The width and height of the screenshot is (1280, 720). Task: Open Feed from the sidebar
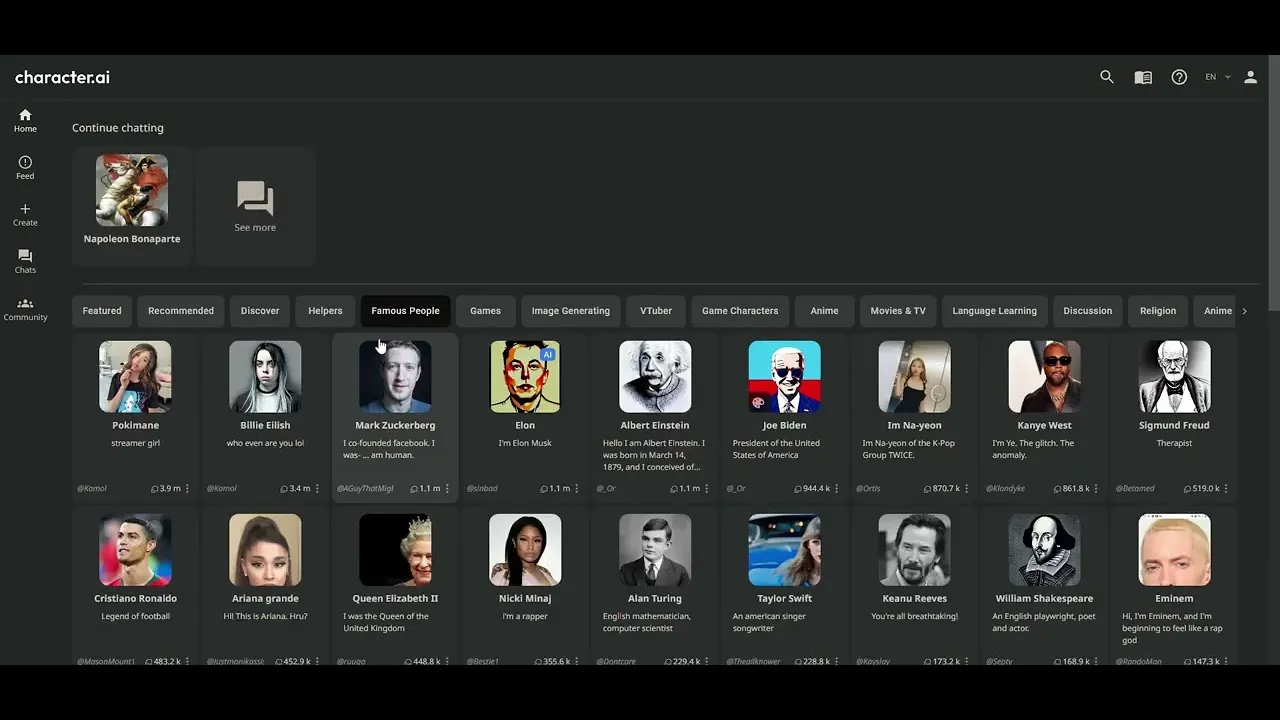[25, 167]
